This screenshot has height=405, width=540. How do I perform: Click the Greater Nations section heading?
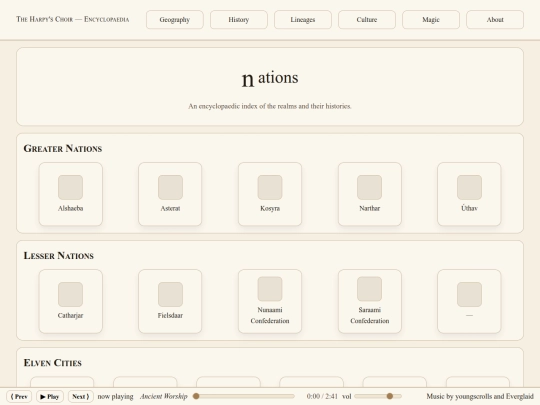[x=63, y=148]
